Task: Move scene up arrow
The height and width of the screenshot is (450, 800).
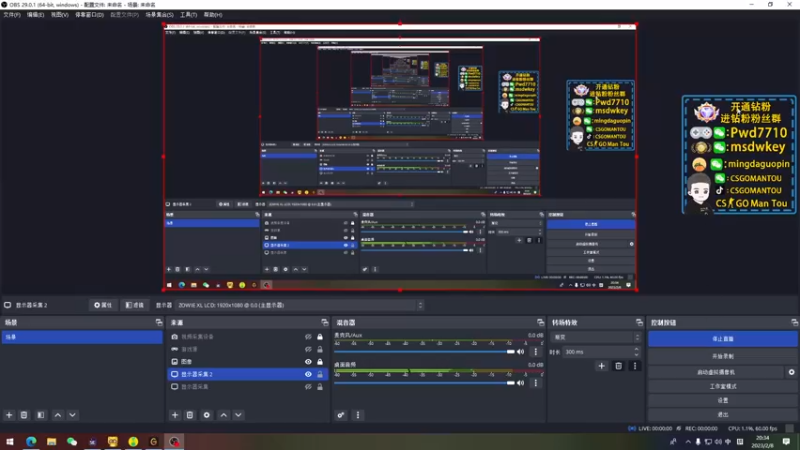Action: click(x=58, y=415)
